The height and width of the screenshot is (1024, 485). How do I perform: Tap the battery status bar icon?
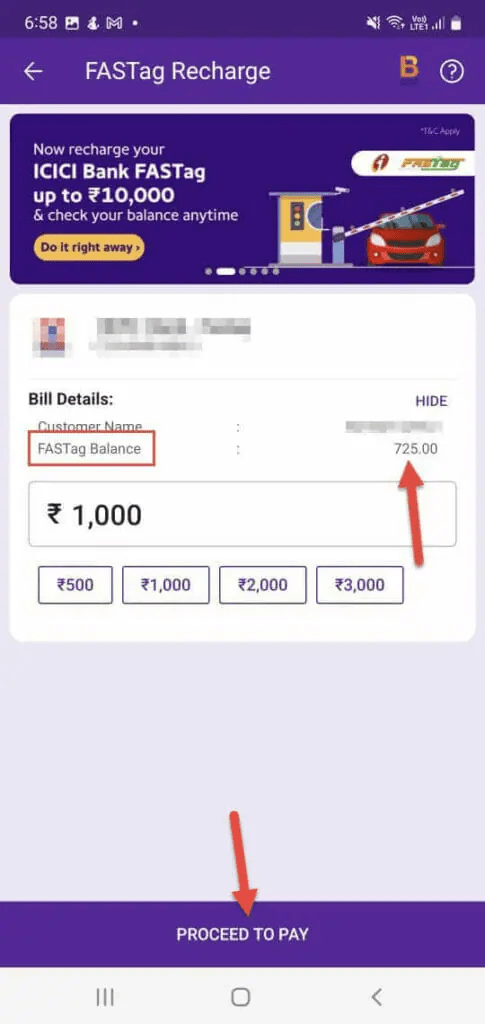click(x=456, y=23)
